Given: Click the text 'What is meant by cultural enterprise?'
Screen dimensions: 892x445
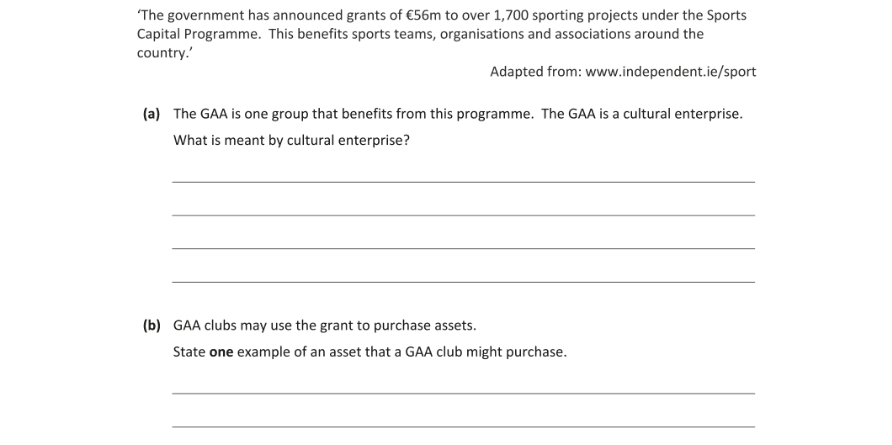Looking at the screenshot, I should [291, 140].
